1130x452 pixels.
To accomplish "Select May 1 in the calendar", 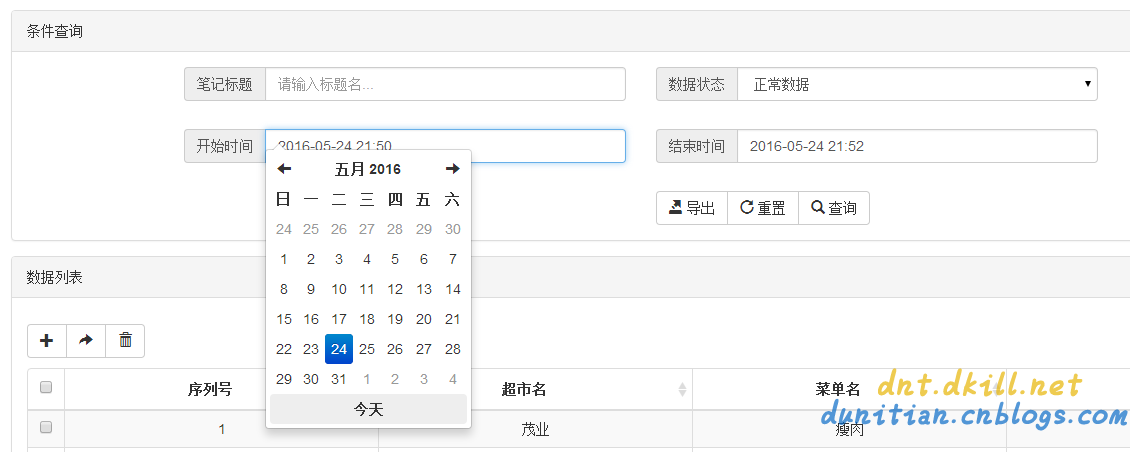I will [x=284, y=259].
